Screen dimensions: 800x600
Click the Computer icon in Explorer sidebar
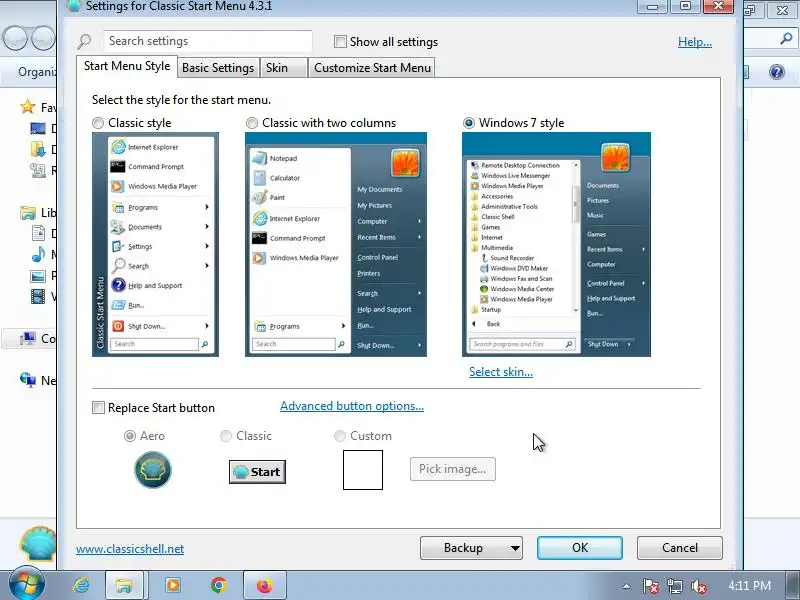click(28, 338)
